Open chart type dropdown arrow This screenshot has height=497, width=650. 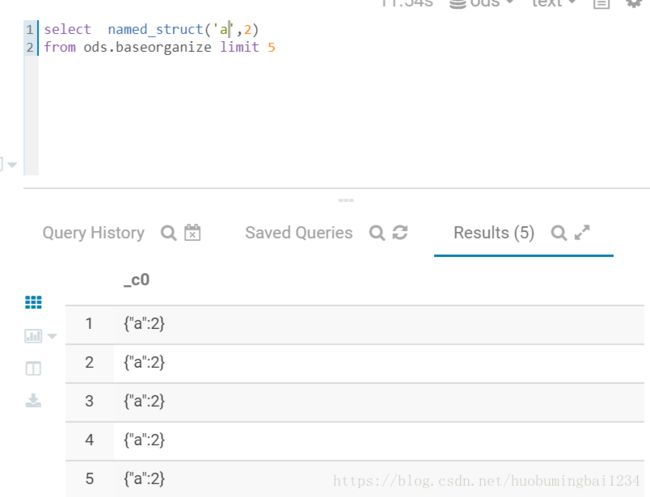pyautogui.click(x=52, y=336)
